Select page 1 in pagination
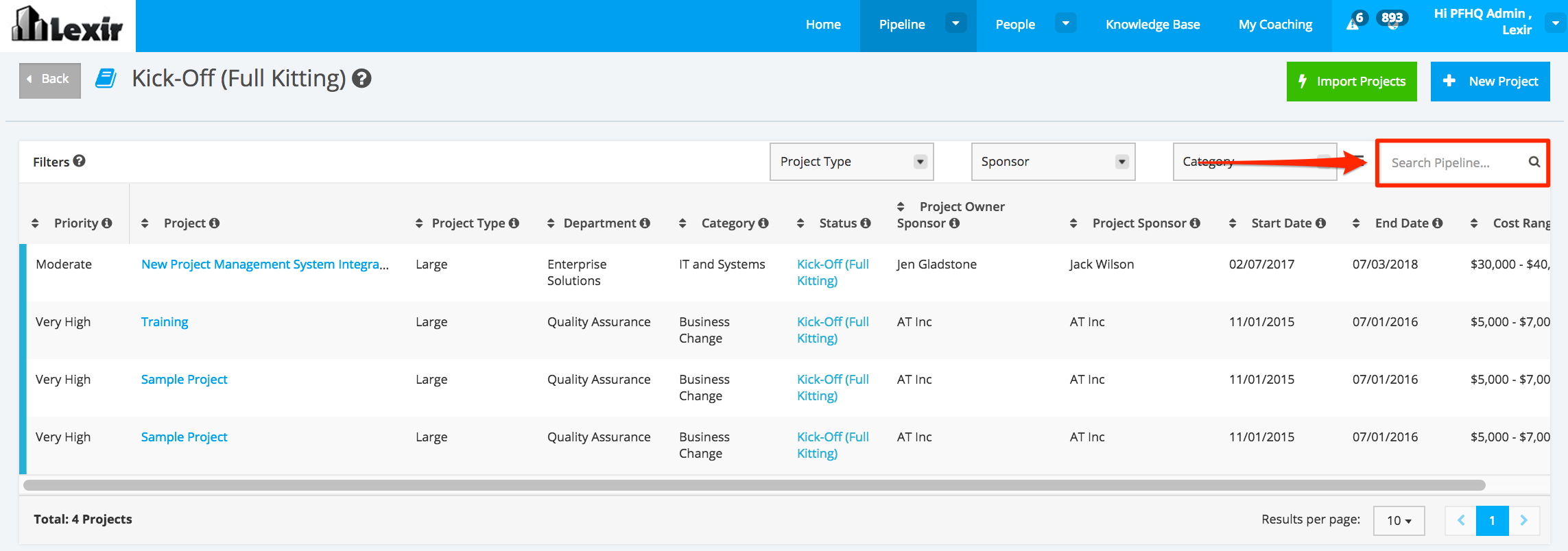Screen dimensions: 1568x551 pyautogui.click(x=1493, y=521)
